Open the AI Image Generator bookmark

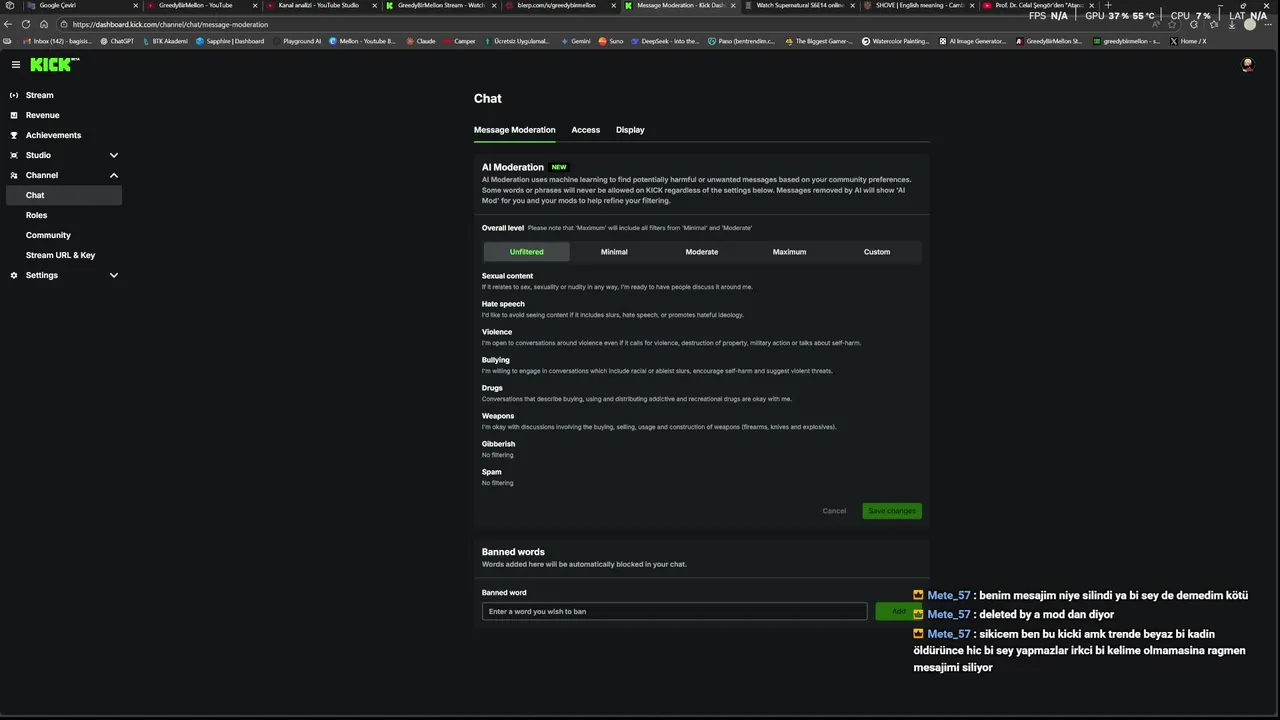pyautogui.click(x=973, y=42)
